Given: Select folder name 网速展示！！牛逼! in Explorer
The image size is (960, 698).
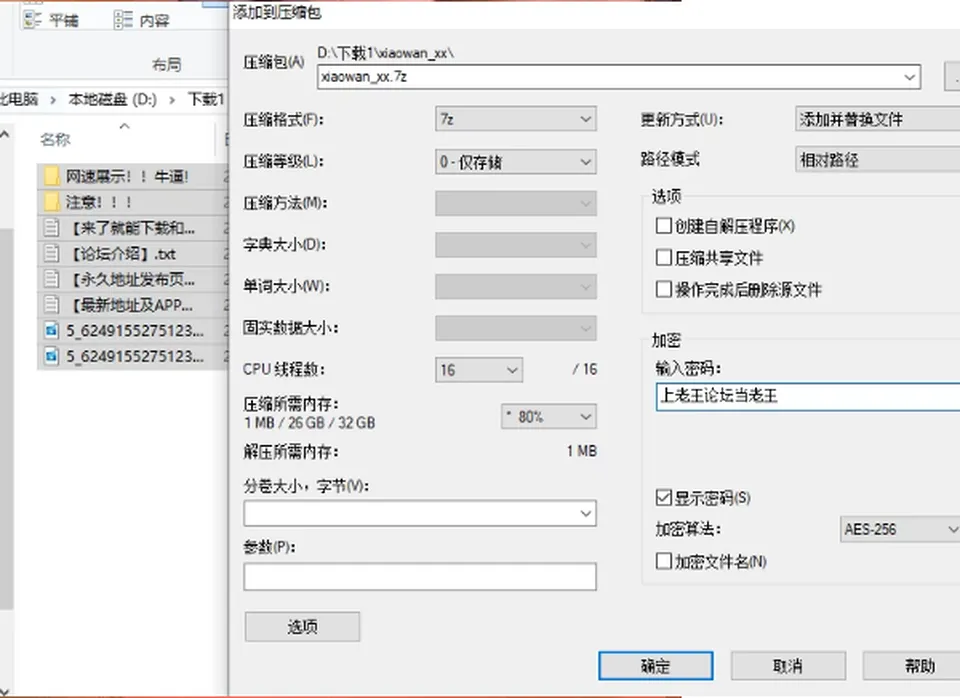Looking at the screenshot, I should (127, 176).
